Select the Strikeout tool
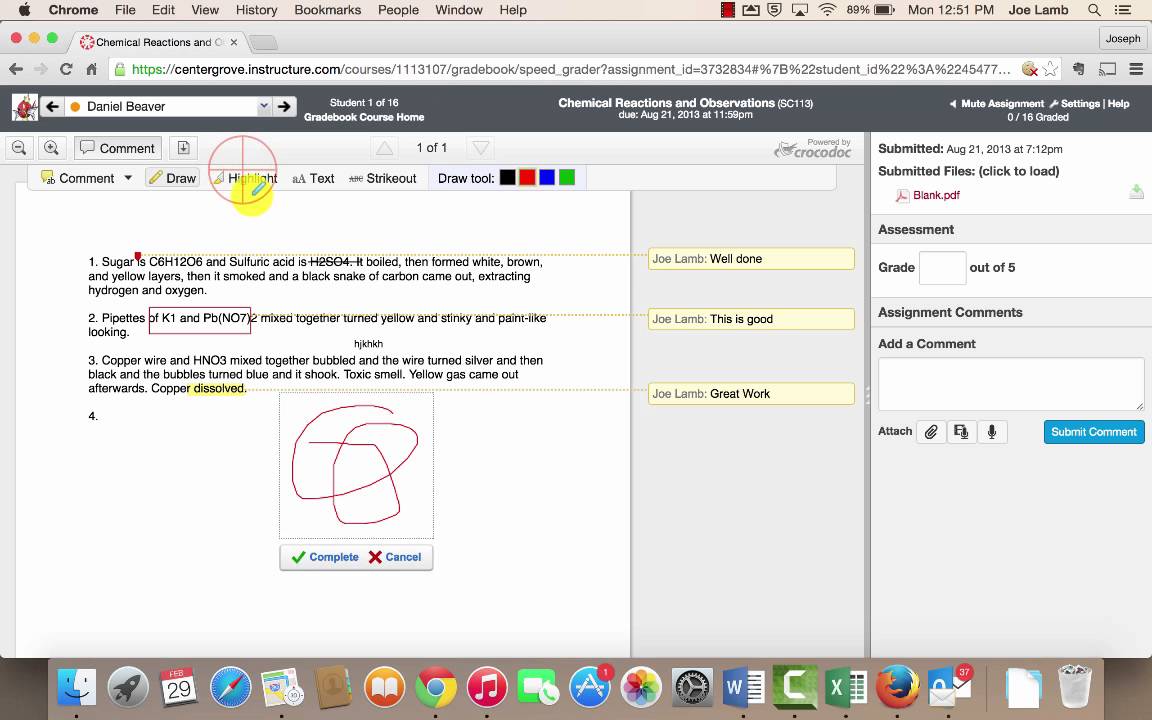1152x720 pixels. pyautogui.click(x=382, y=178)
